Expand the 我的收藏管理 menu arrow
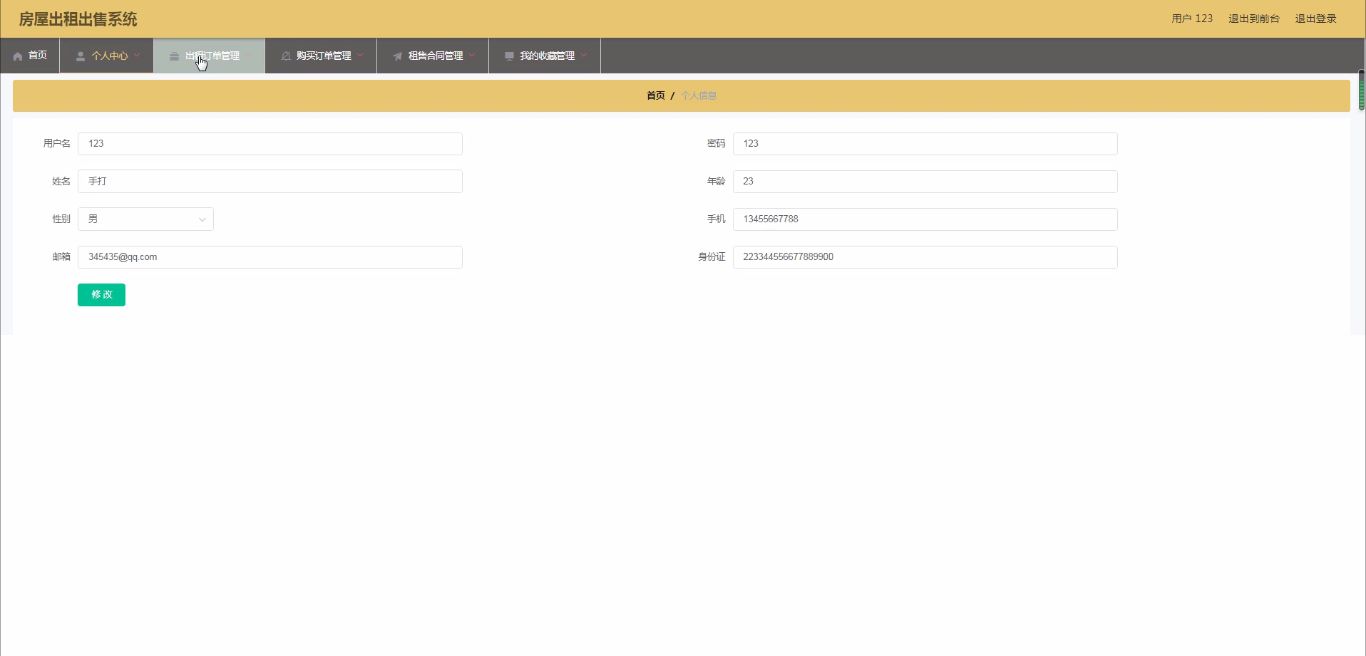 pos(583,55)
